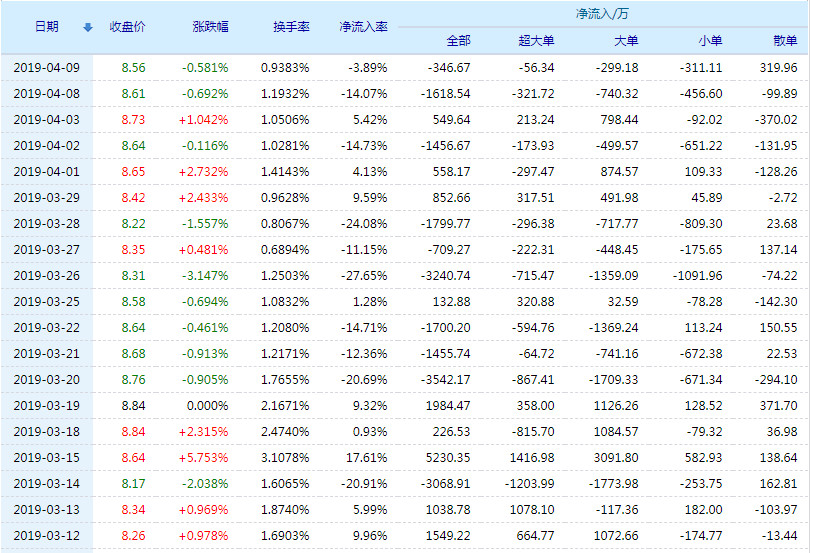Click super-large order value -1203.99

coord(529,484)
